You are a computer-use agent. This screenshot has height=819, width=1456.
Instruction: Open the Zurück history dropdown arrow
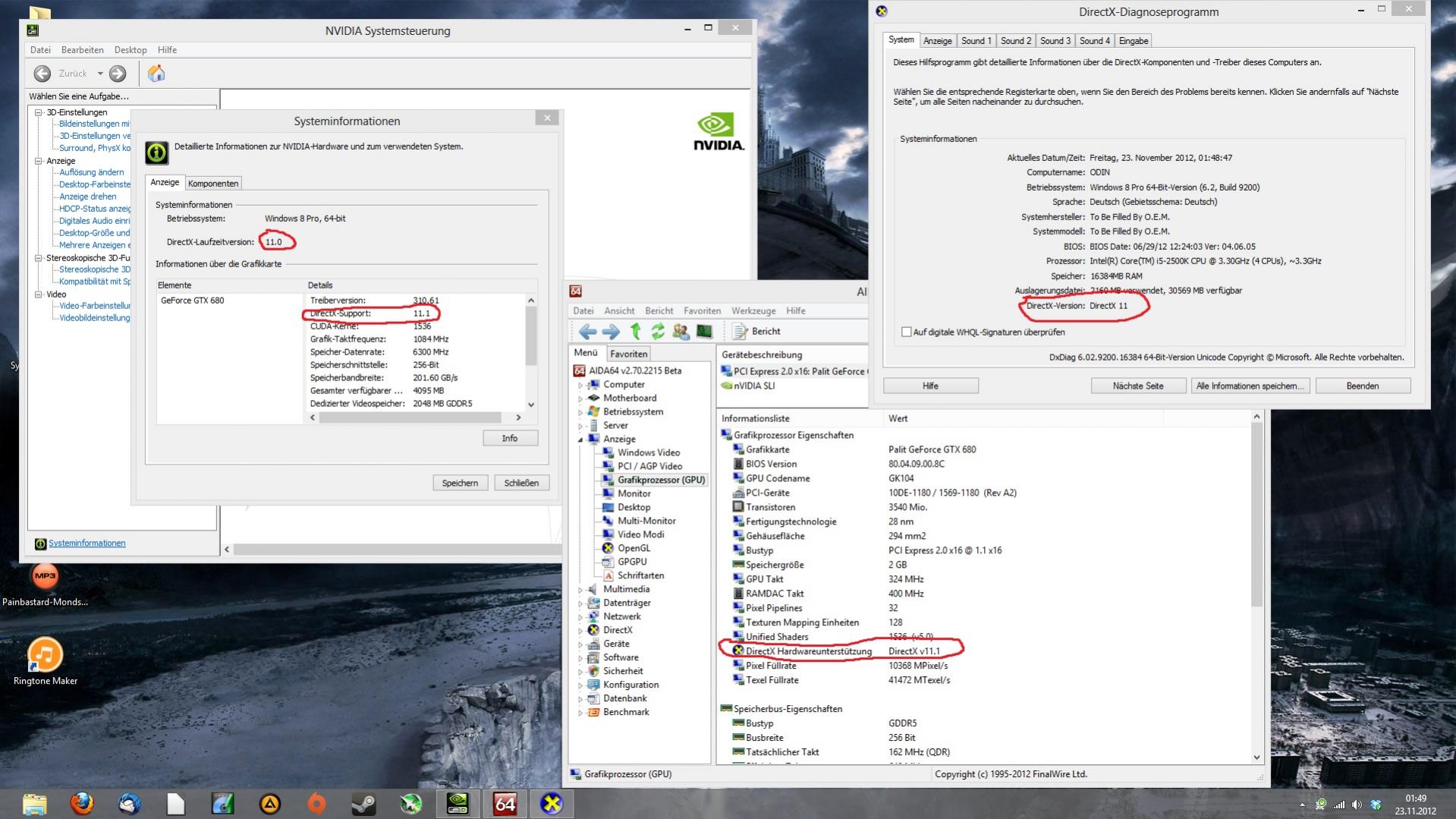pos(100,74)
